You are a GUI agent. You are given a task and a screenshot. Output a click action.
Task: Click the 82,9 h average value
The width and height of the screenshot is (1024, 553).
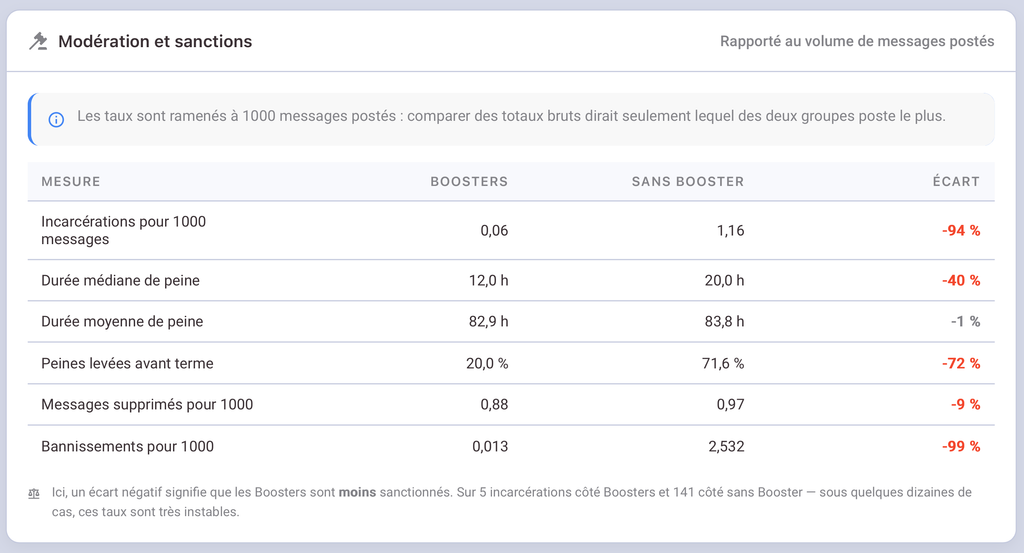(x=488, y=321)
